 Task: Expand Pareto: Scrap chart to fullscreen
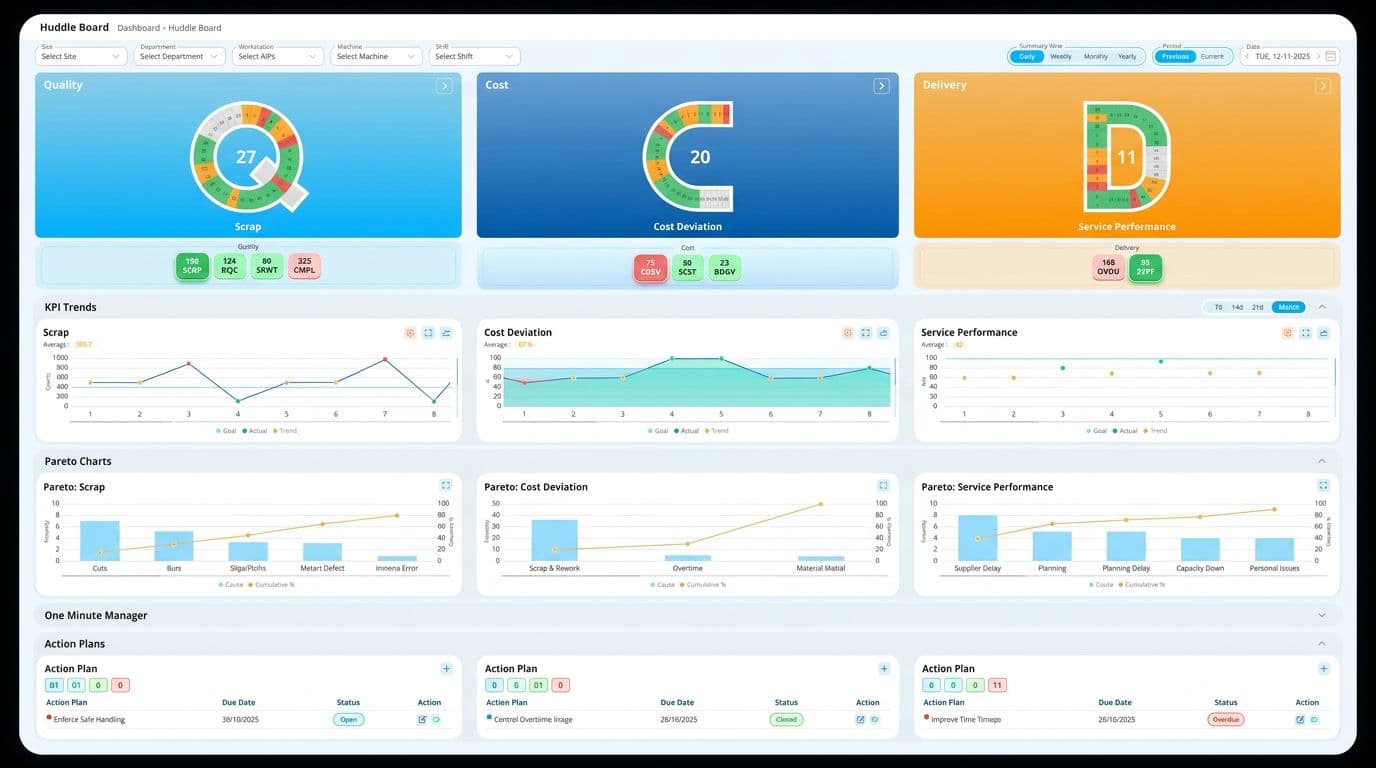[x=446, y=485]
